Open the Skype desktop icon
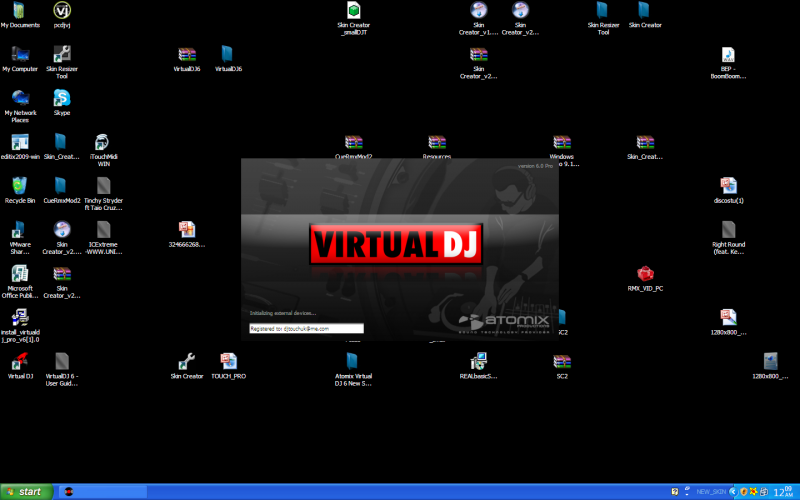 pyautogui.click(x=62, y=98)
